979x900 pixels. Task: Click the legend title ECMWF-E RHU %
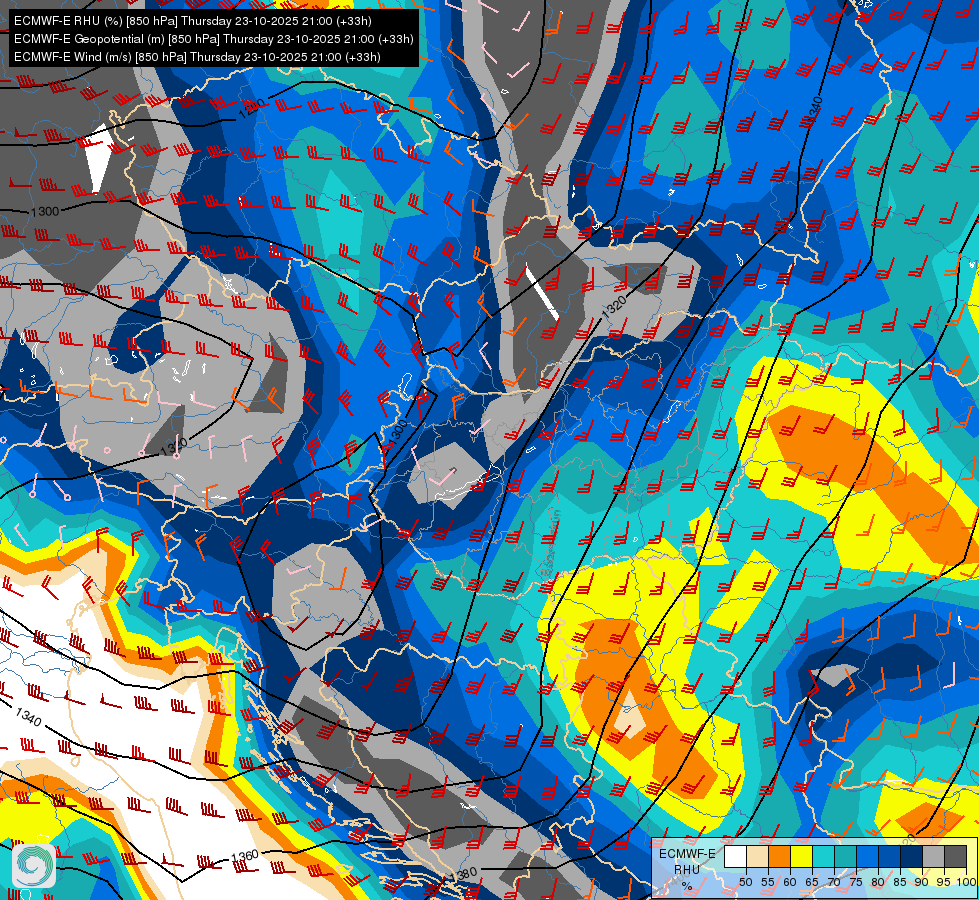pyautogui.click(x=687, y=869)
